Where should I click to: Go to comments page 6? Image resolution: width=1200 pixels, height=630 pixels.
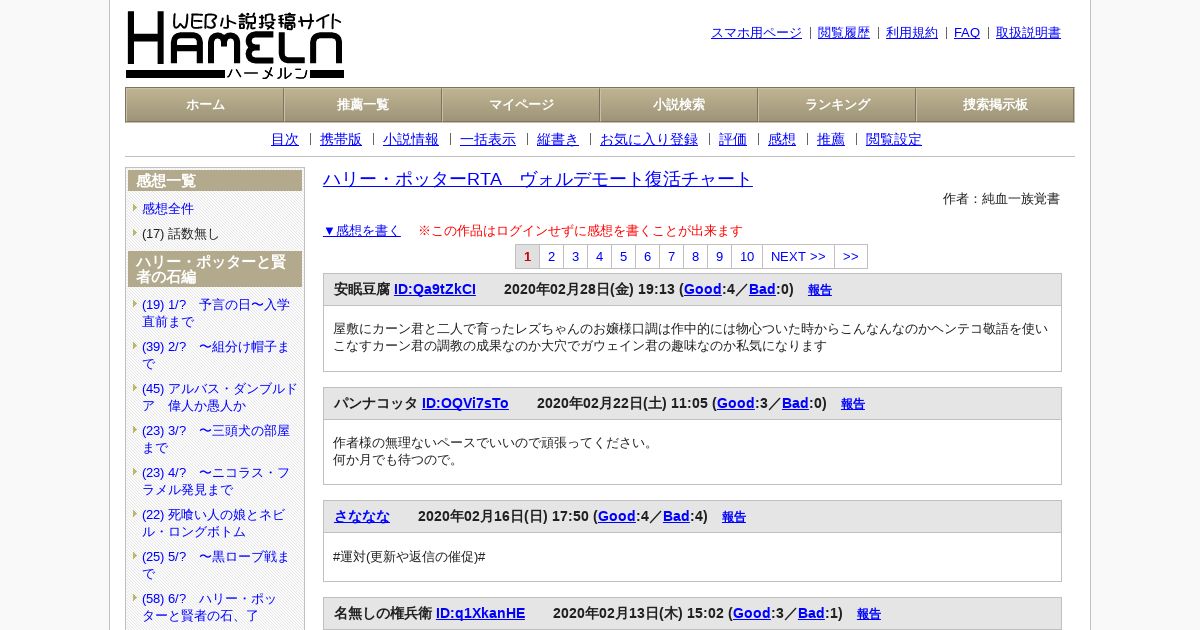click(647, 257)
